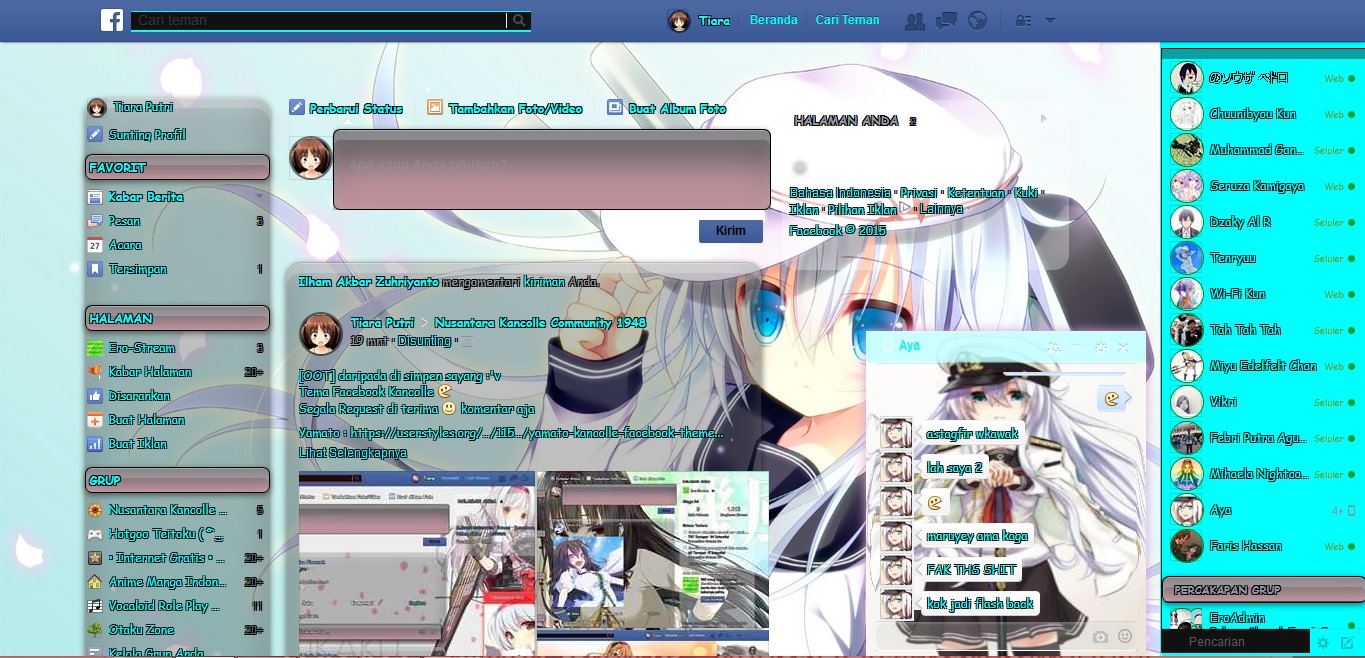
Task: Open the Cari Teman menu item
Action: click(x=847, y=19)
